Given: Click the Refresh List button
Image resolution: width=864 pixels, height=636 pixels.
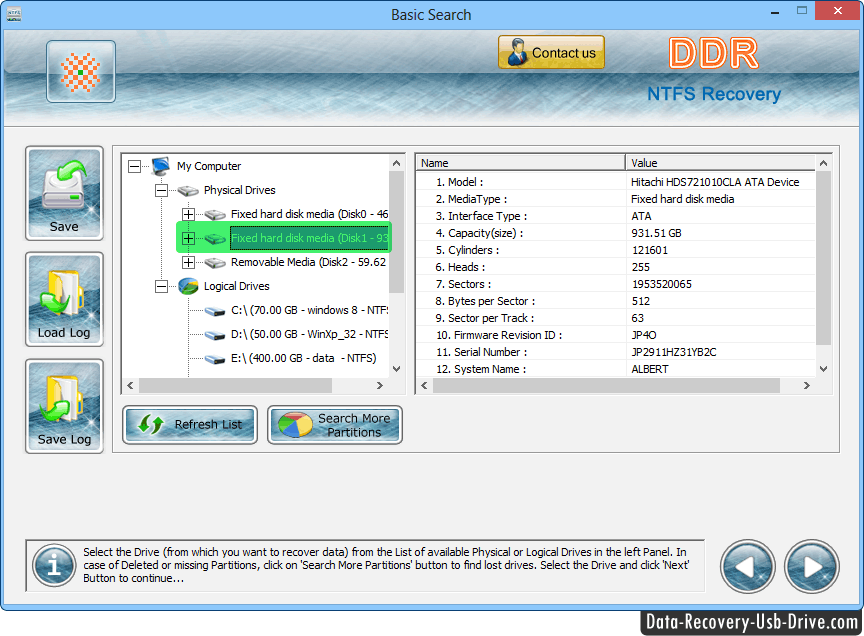Looking at the screenshot, I should click(190, 424).
